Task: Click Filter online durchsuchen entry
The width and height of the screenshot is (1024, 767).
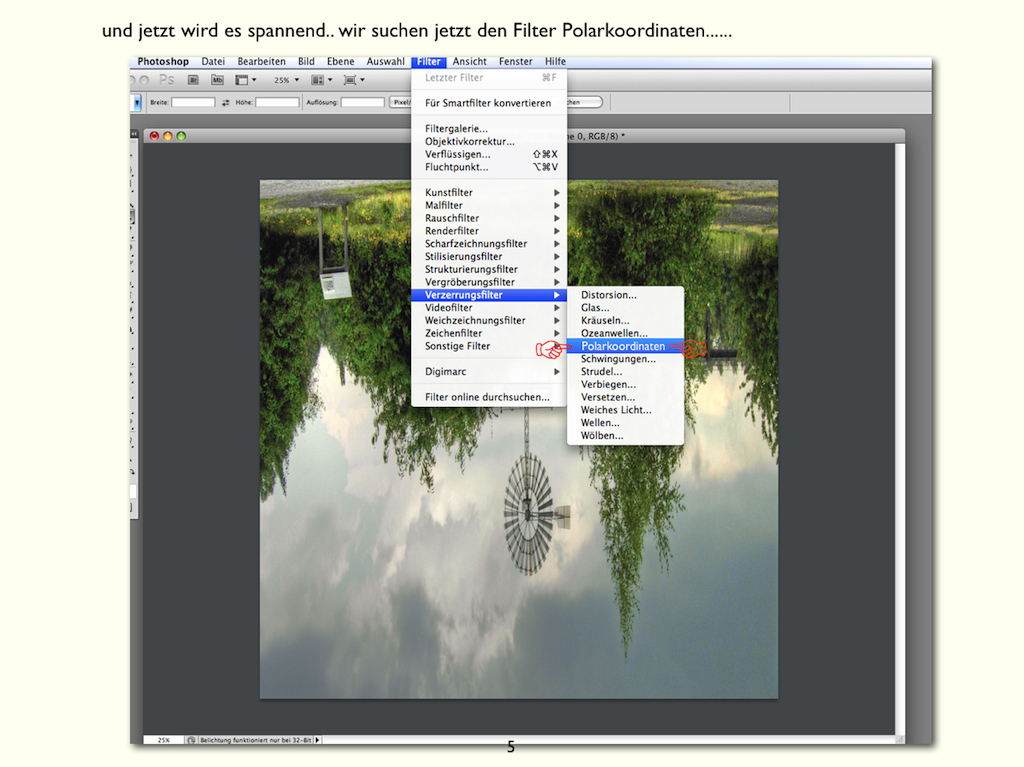Action: 487,397
